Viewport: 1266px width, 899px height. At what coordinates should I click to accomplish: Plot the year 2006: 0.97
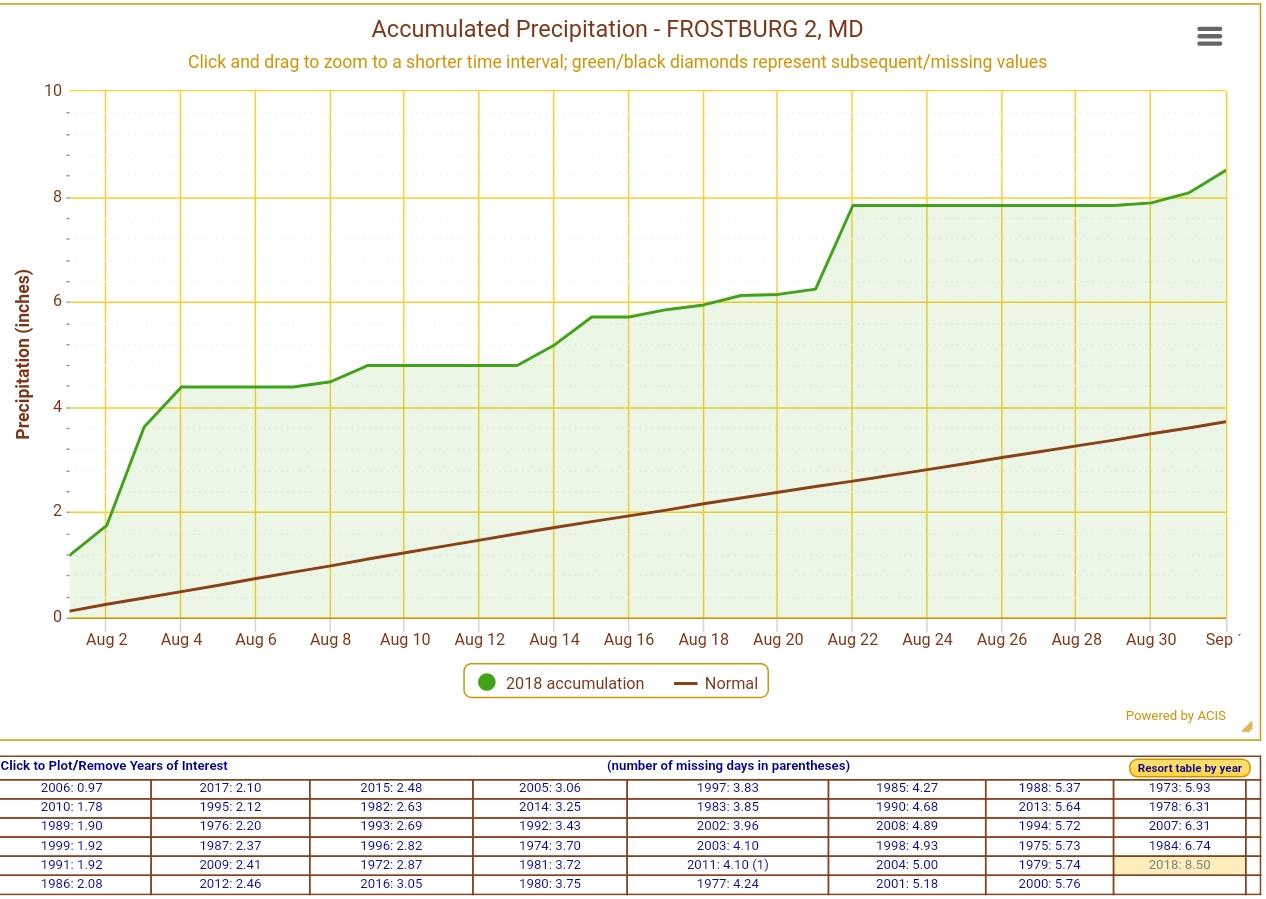72,788
